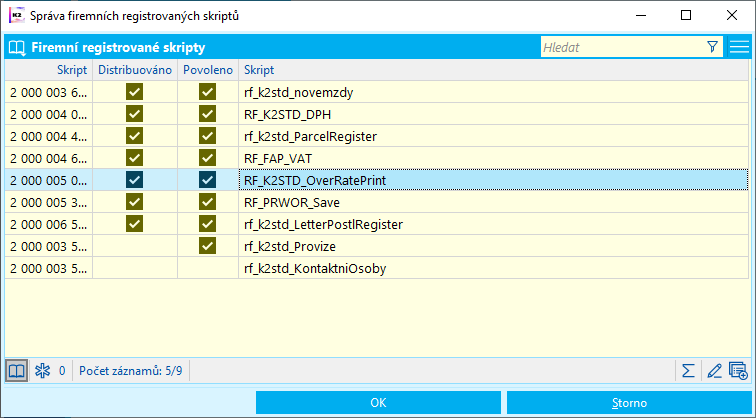Viewport: 756px width, 418px height.
Task: Maximize the script management window
Action: pos(686,15)
